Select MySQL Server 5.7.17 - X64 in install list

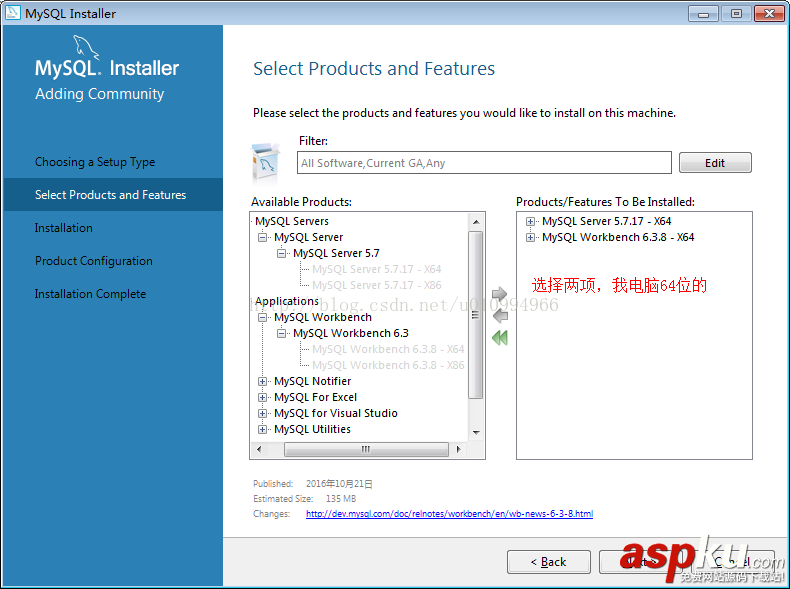[607, 221]
